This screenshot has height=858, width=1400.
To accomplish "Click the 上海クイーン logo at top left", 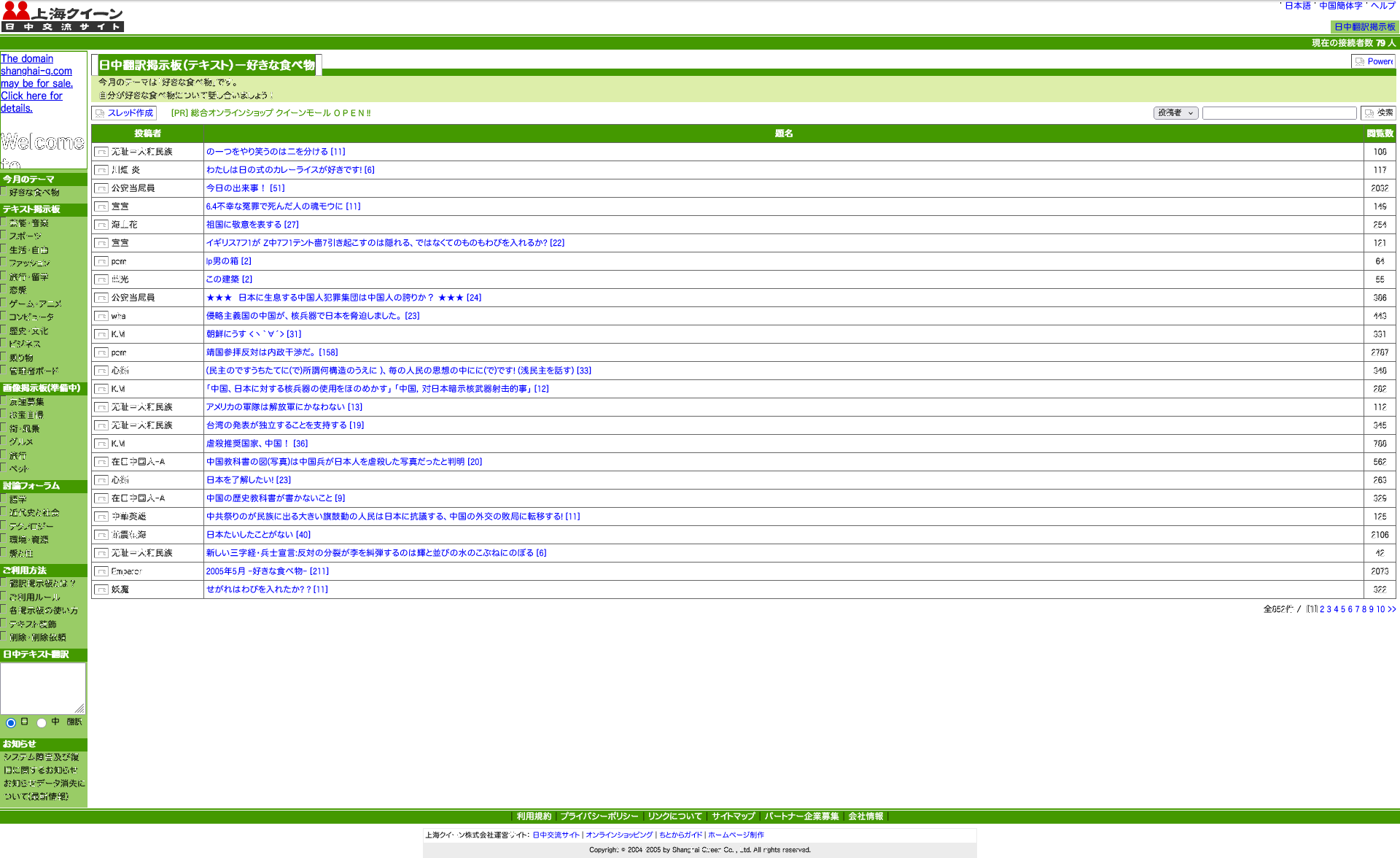I will (x=63, y=17).
